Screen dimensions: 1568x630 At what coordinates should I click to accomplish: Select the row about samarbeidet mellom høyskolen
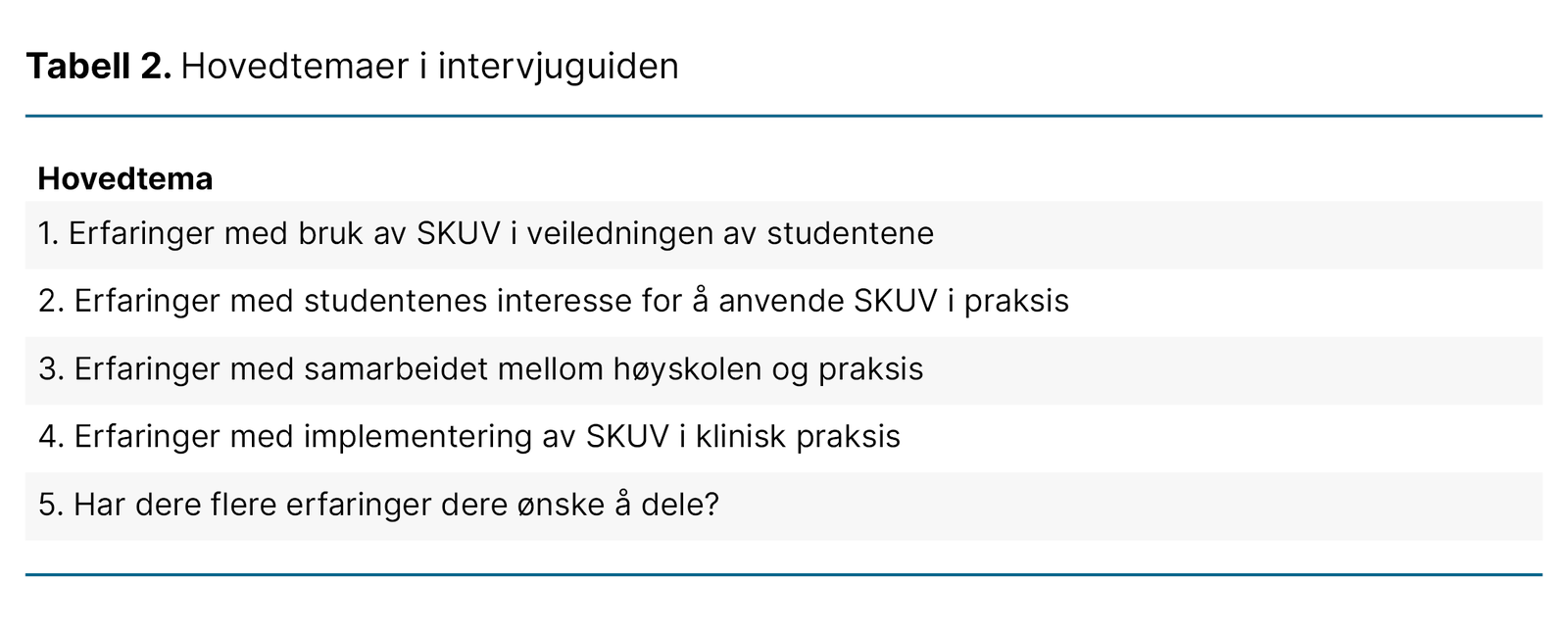pos(784,369)
